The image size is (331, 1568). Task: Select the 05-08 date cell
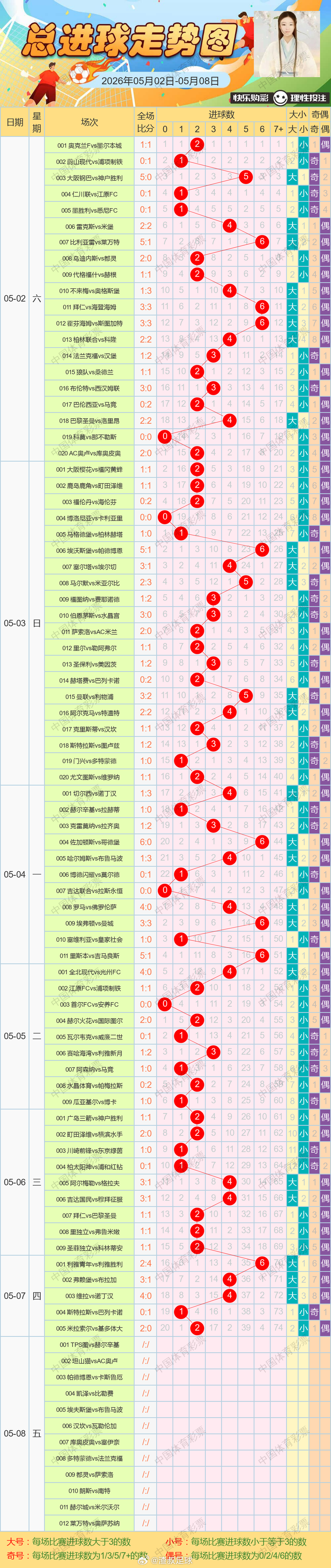[x=15, y=1434]
